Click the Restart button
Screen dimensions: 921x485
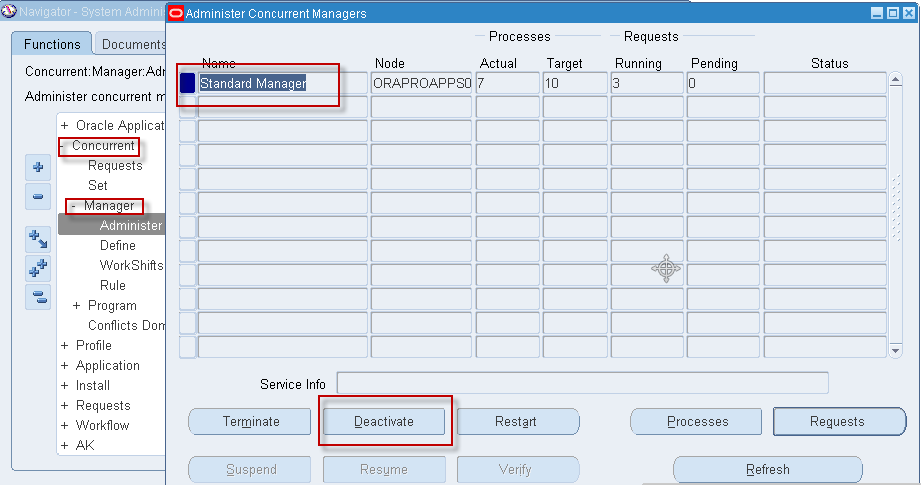tap(517, 422)
